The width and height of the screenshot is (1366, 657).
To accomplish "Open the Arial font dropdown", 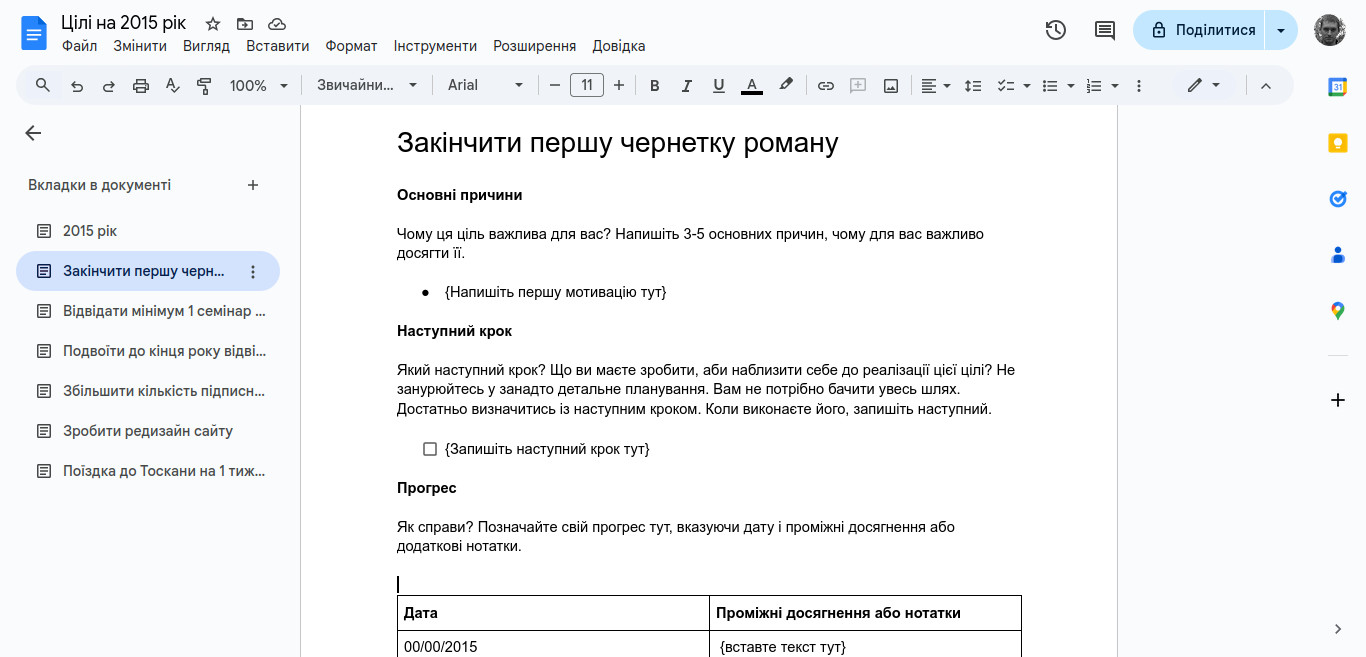I will click(486, 86).
